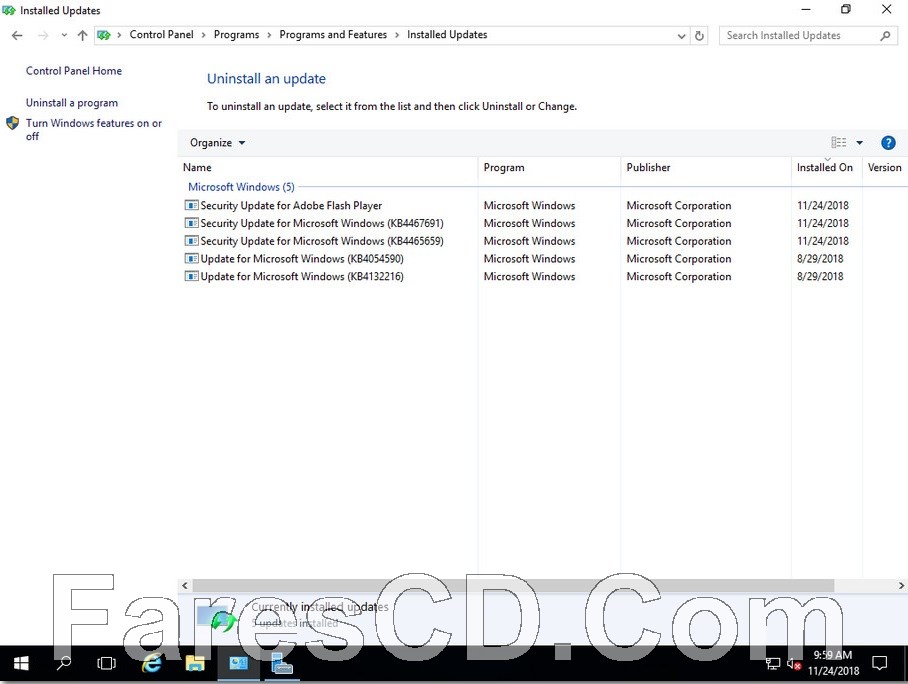Collapse the Microsoft Windows (5) group
This screenshot has height=684, width=908.
pos(241,187)
